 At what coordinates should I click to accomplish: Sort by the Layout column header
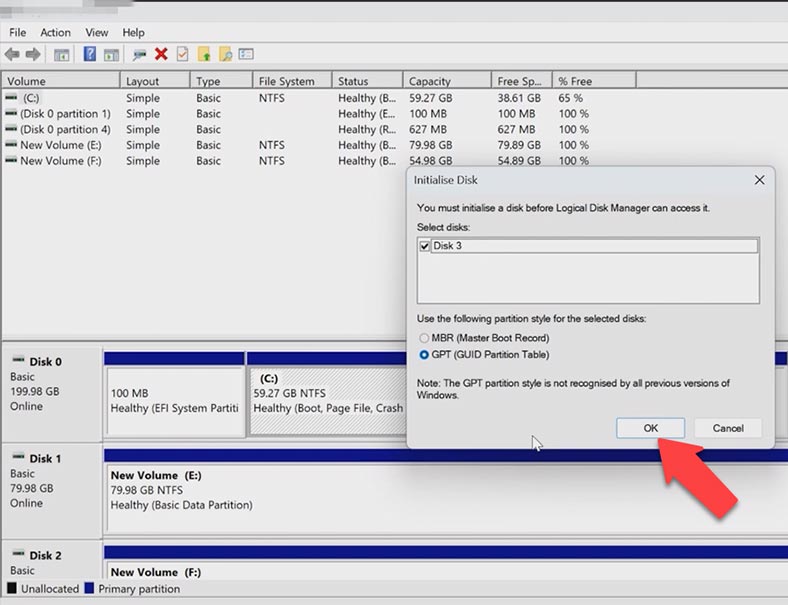(155, 81)
